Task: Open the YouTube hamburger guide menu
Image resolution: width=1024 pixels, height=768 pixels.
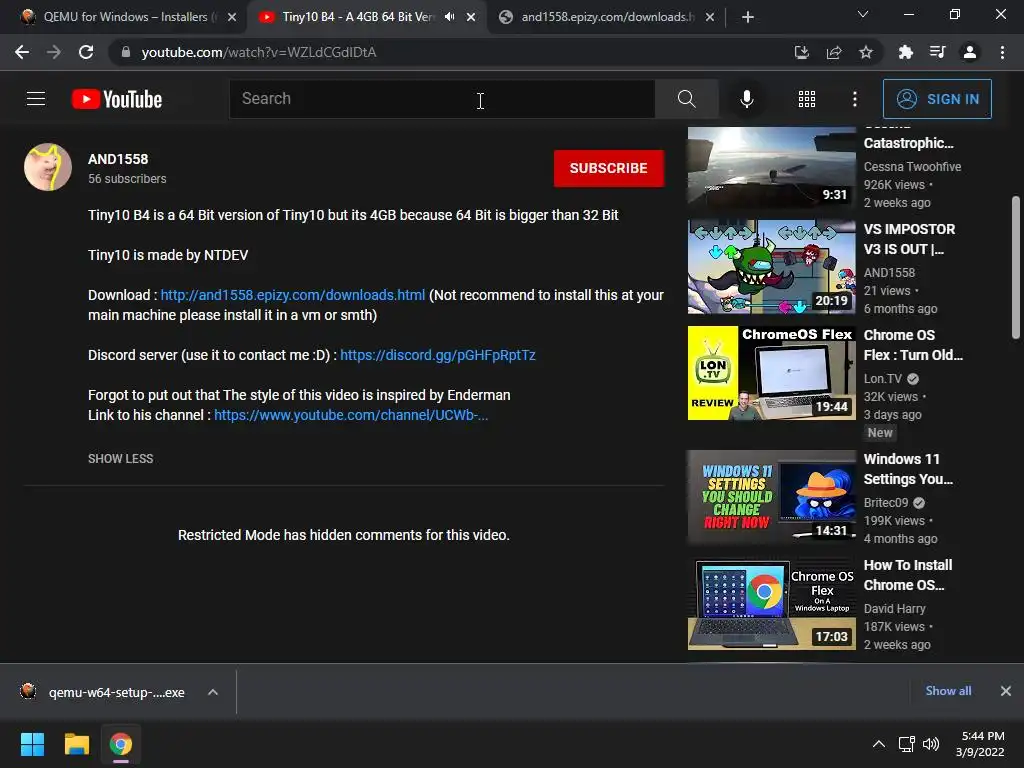Action: pos(36,99)
